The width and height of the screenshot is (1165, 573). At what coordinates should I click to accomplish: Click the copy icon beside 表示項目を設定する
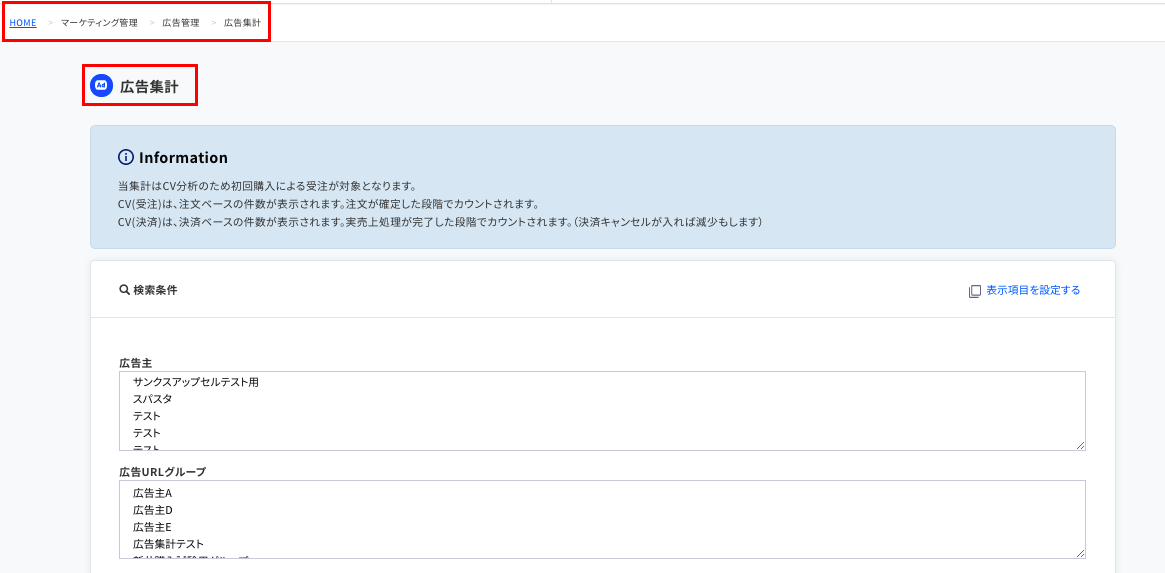pos(975,291)
